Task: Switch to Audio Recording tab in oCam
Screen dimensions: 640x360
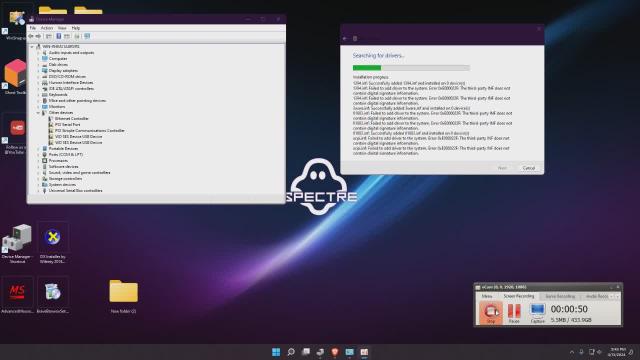Action: click(597, 296)
